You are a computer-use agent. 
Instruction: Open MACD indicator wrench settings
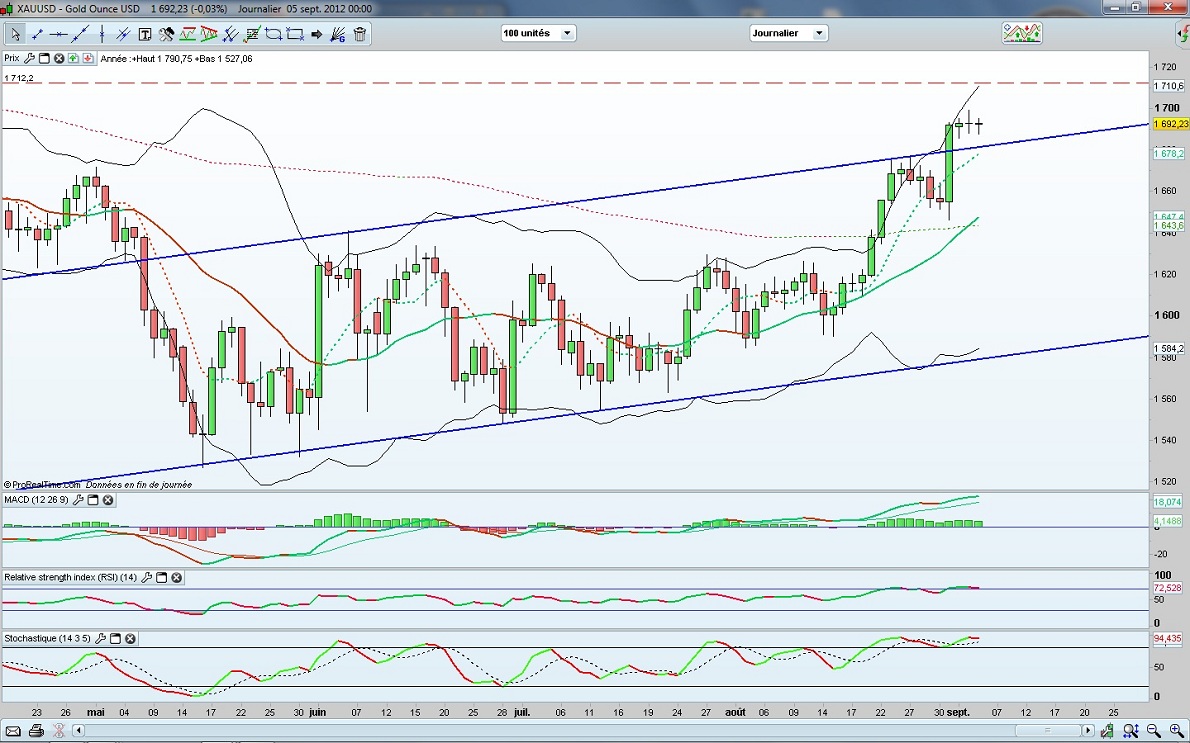click(80, 500)
